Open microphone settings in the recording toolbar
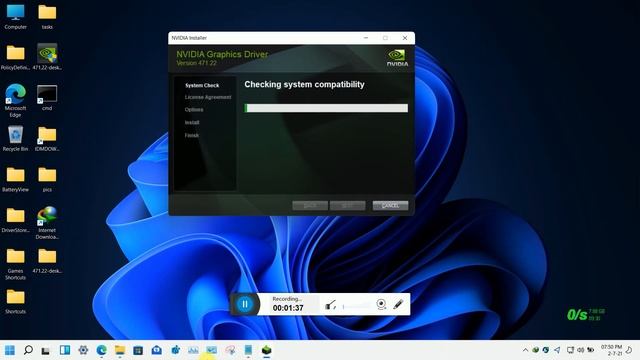 331,304
